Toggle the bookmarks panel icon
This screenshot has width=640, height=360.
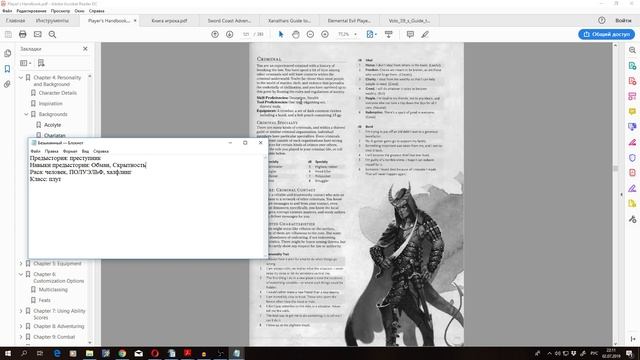click(8, 69)
